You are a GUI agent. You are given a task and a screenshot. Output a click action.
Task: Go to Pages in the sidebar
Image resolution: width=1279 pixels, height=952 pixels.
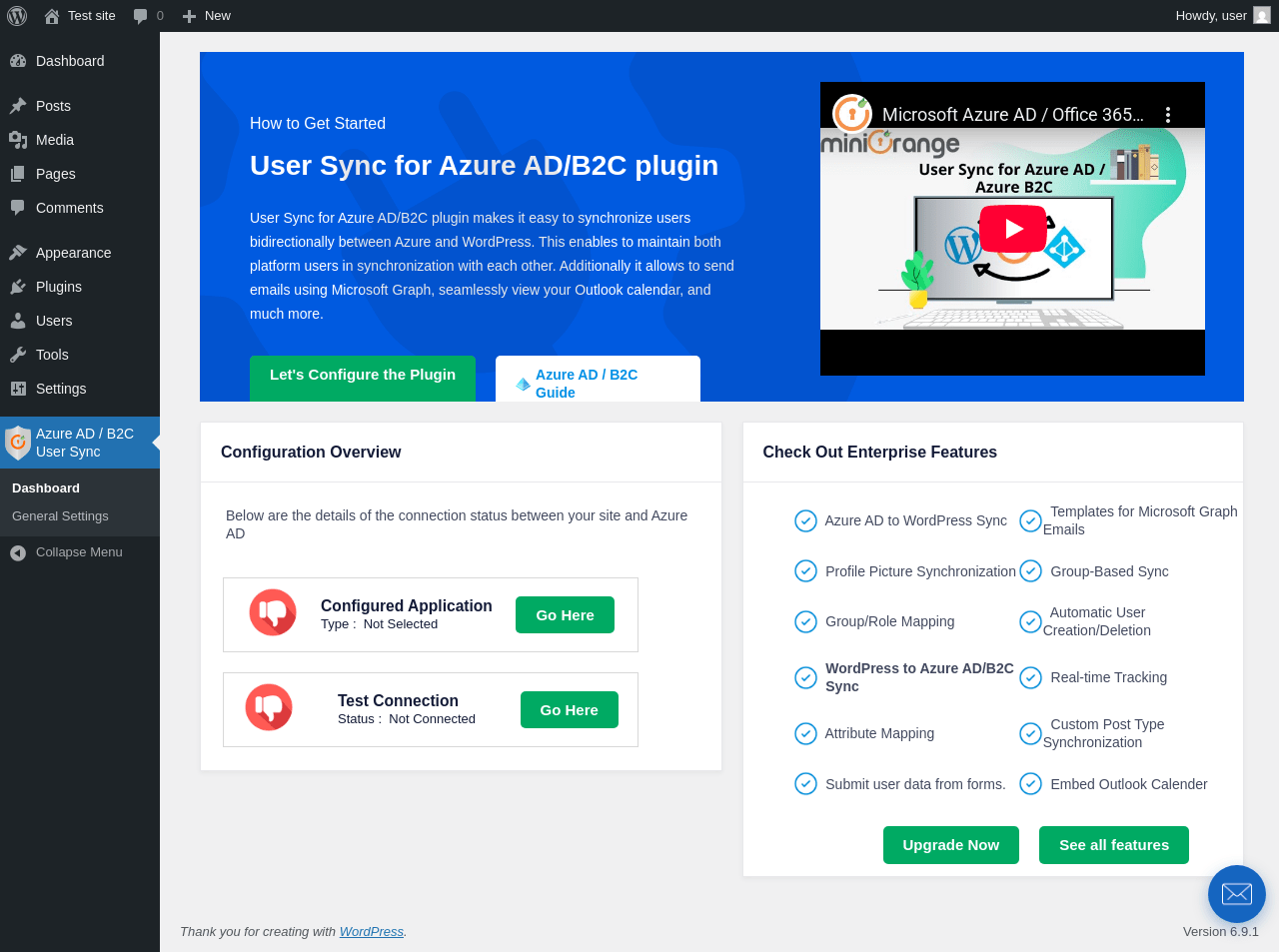pos(80,174)
